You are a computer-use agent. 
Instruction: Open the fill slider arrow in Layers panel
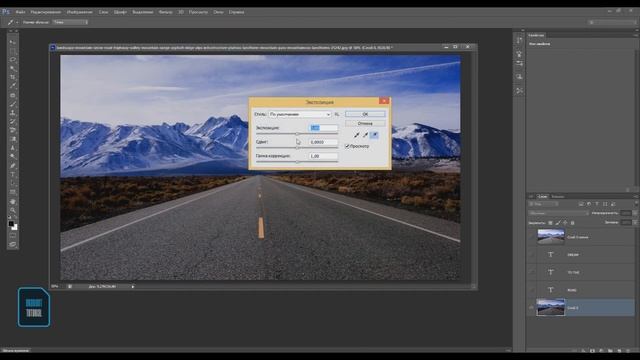click(x=635, y=222)
